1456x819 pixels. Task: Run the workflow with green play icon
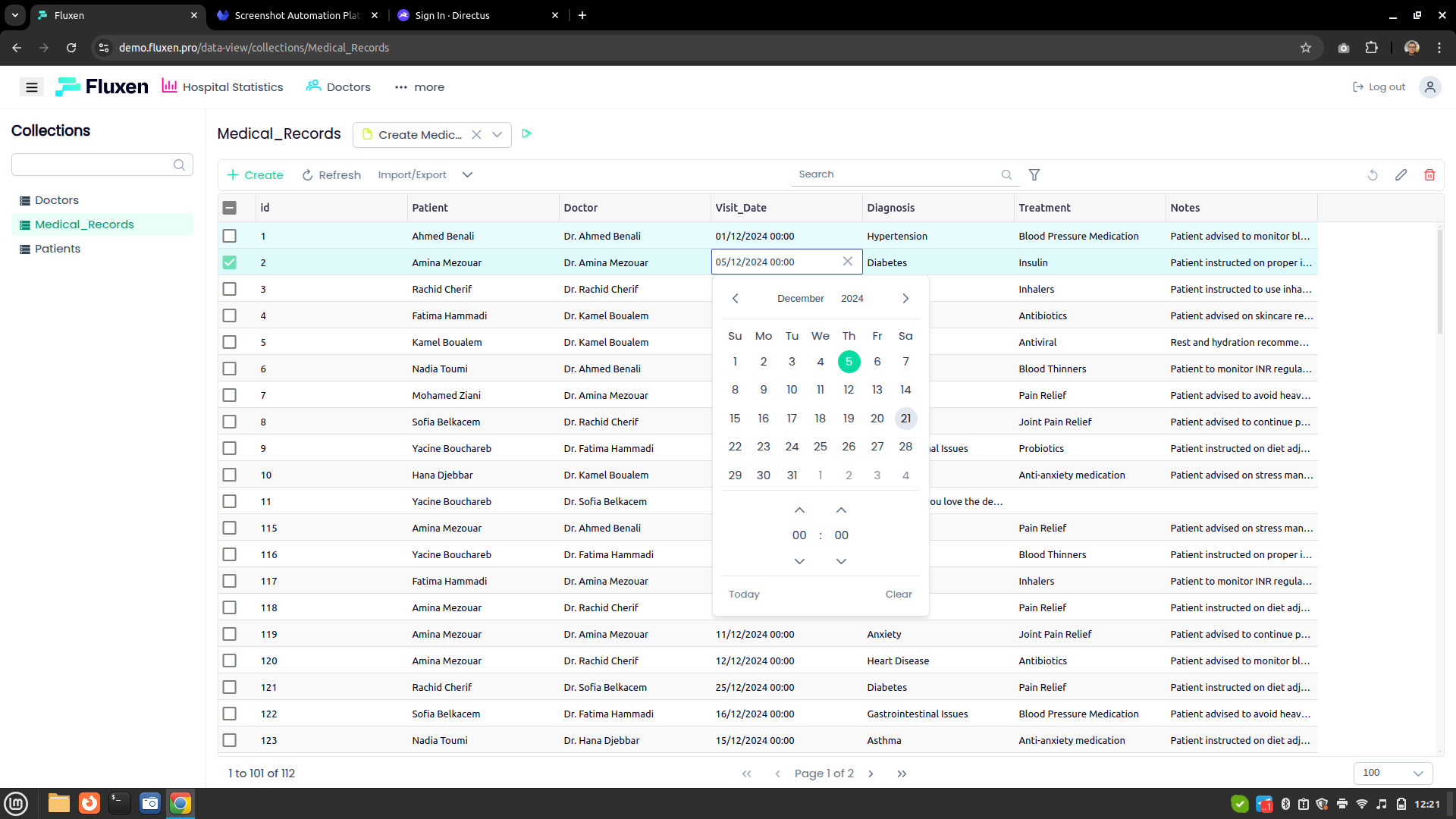[x=527, y=134]
